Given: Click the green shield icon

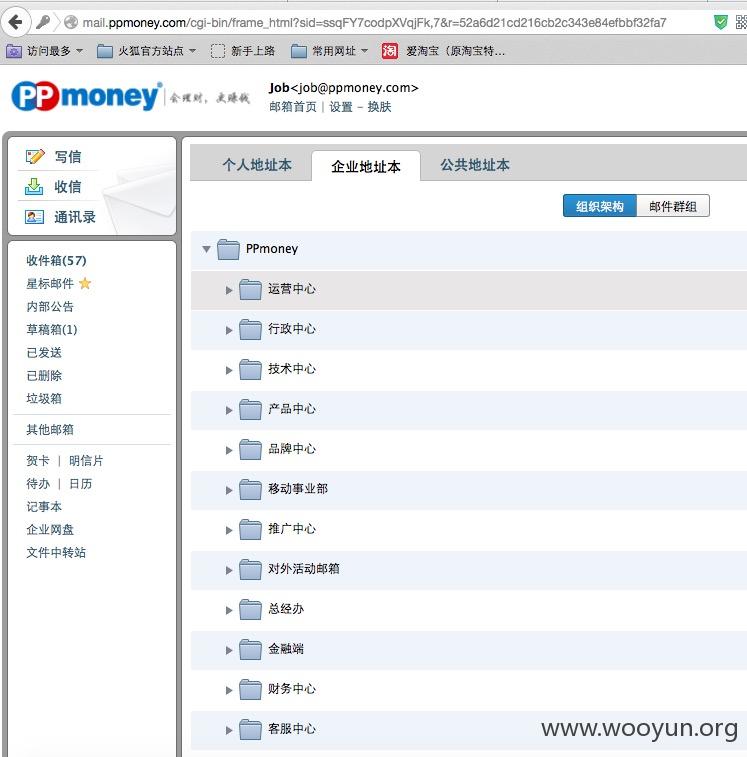Looking at the screenshot, I should click(x=720, y=22).
